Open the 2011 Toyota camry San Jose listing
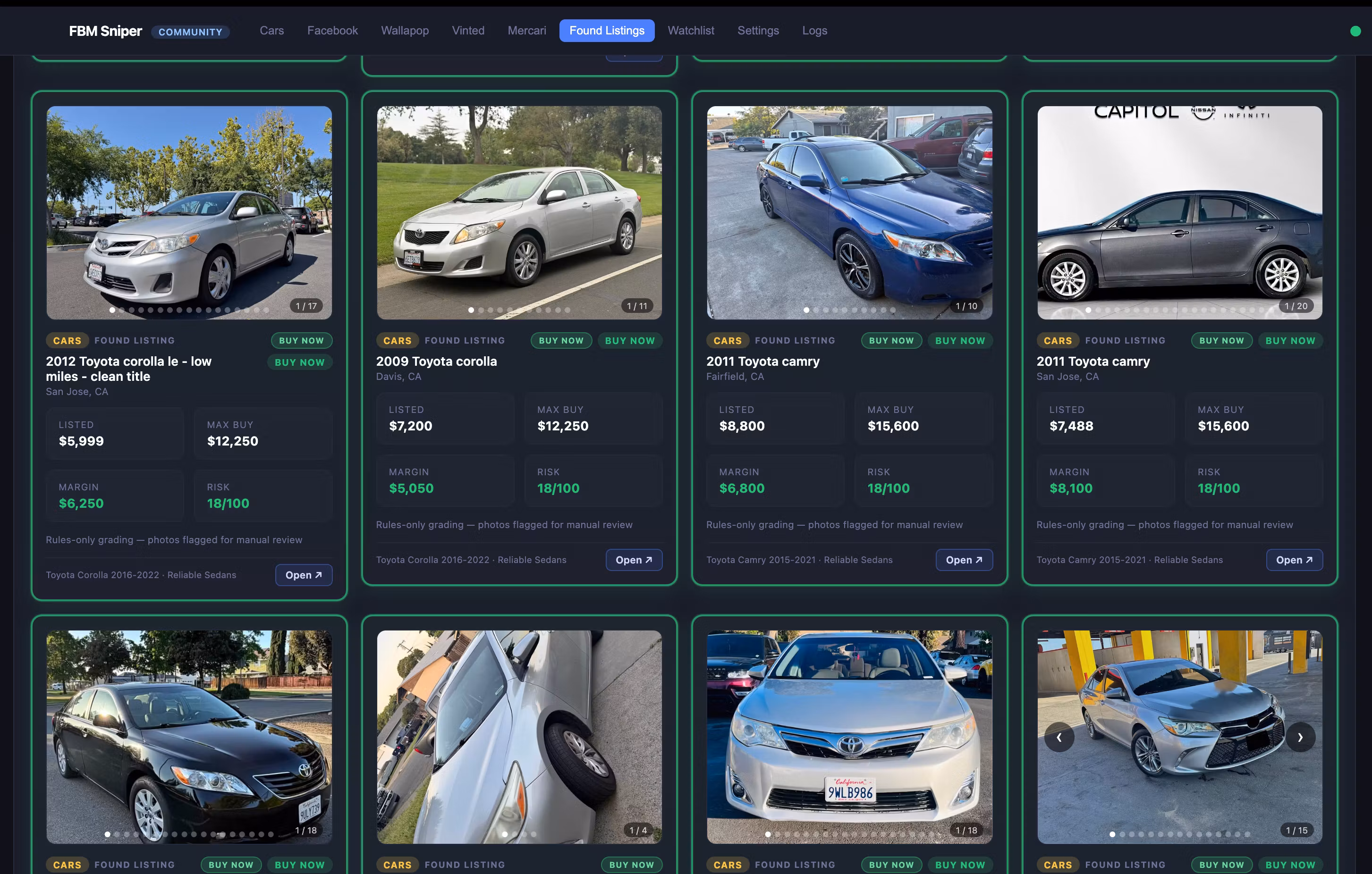Viewport: 1372px width, 874px height. click(1295, 560)
